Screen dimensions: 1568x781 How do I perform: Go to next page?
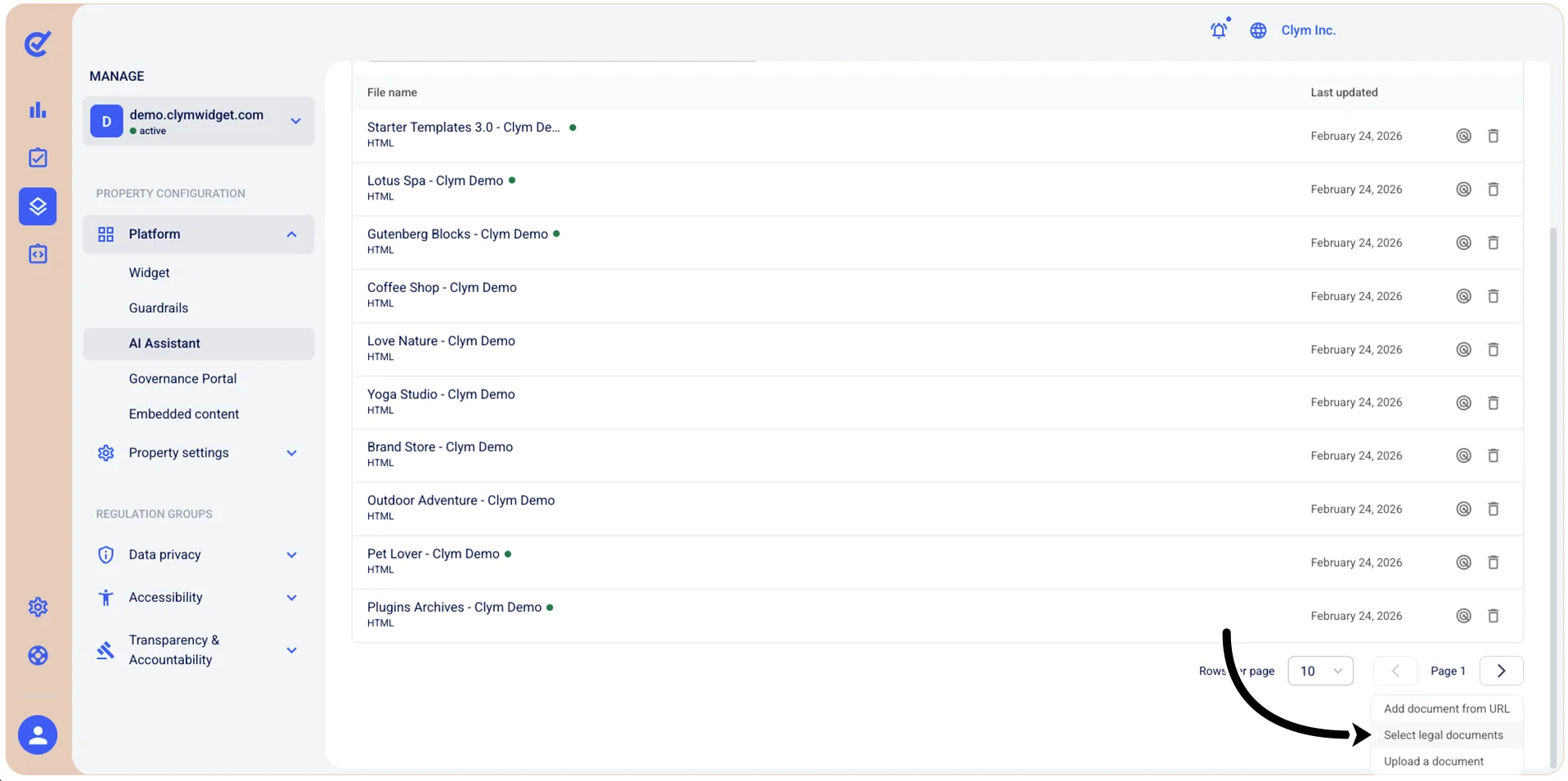[x=1501, y=671]
